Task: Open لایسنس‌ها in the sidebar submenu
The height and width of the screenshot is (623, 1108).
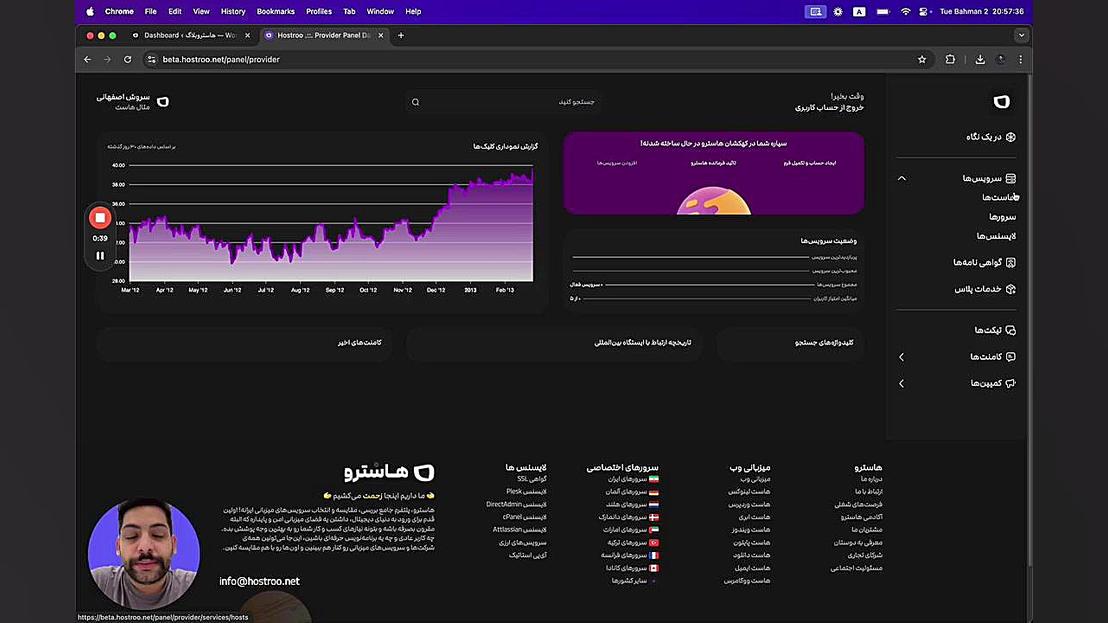Action: click(x=996, y=236)
